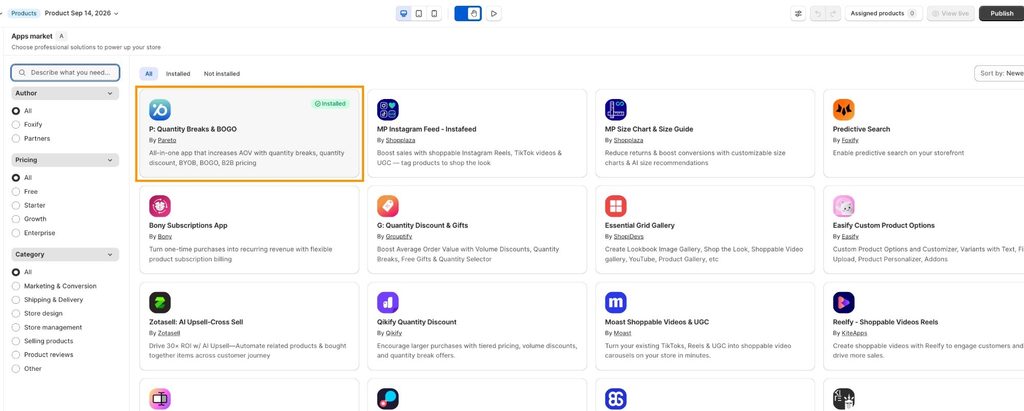Open Assigned products button
1024x411 pixels.
point(884,13)
